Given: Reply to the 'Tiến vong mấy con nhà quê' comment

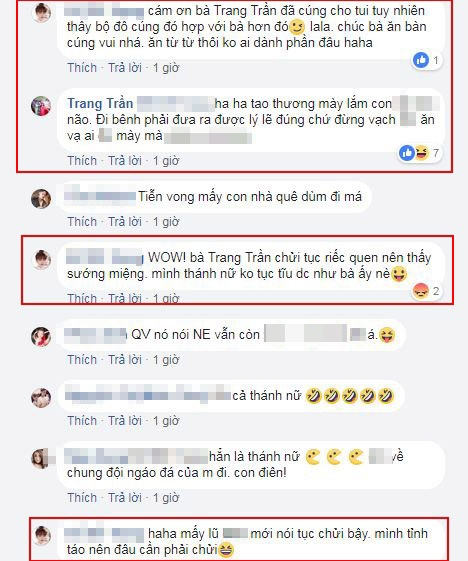Looking at the screenshot, I should (x=125, y=222).
